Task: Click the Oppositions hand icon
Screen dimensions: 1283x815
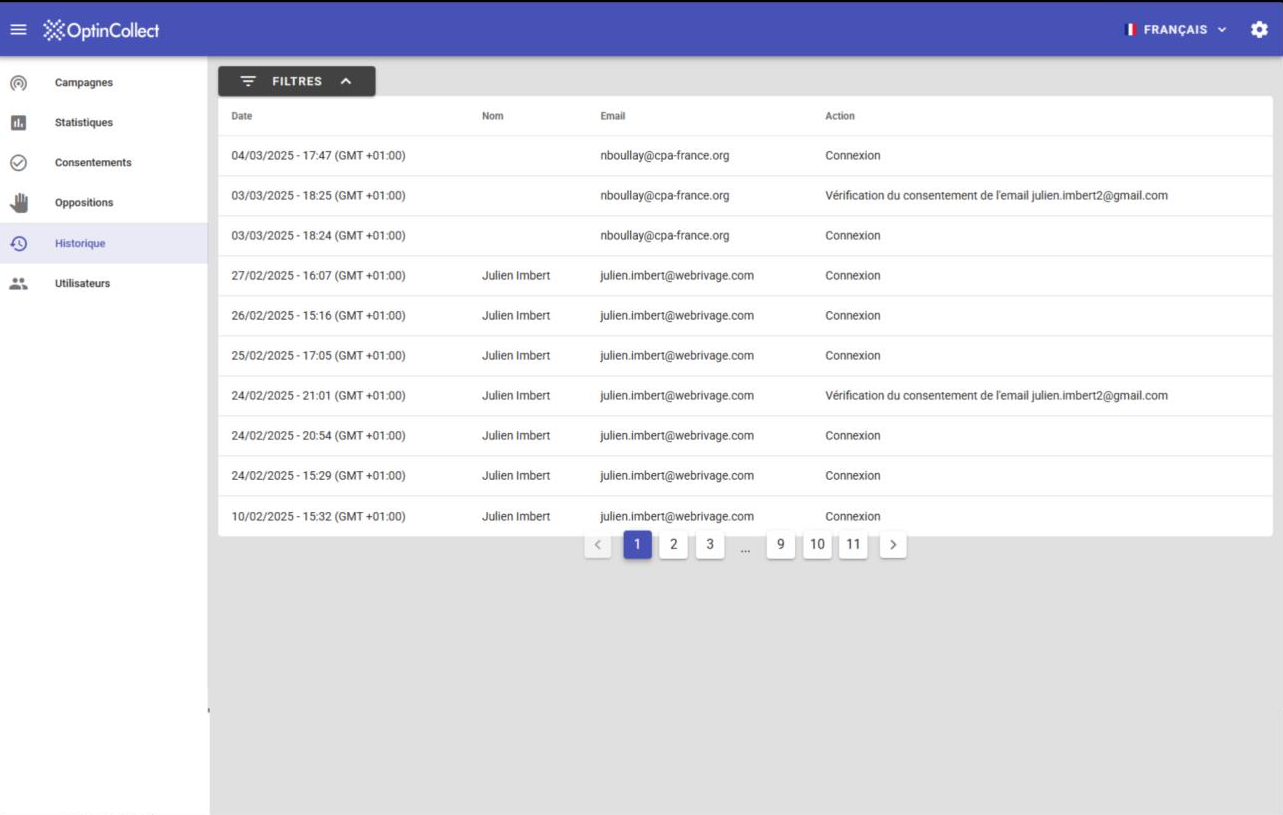Action: coord(18,203)
